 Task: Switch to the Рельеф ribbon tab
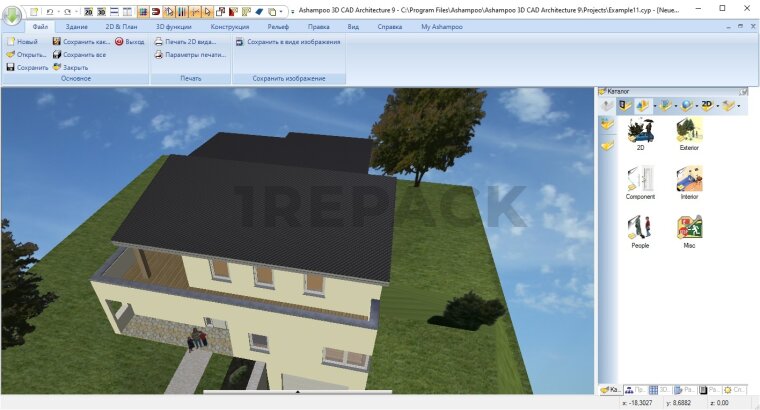click(264, 26)
